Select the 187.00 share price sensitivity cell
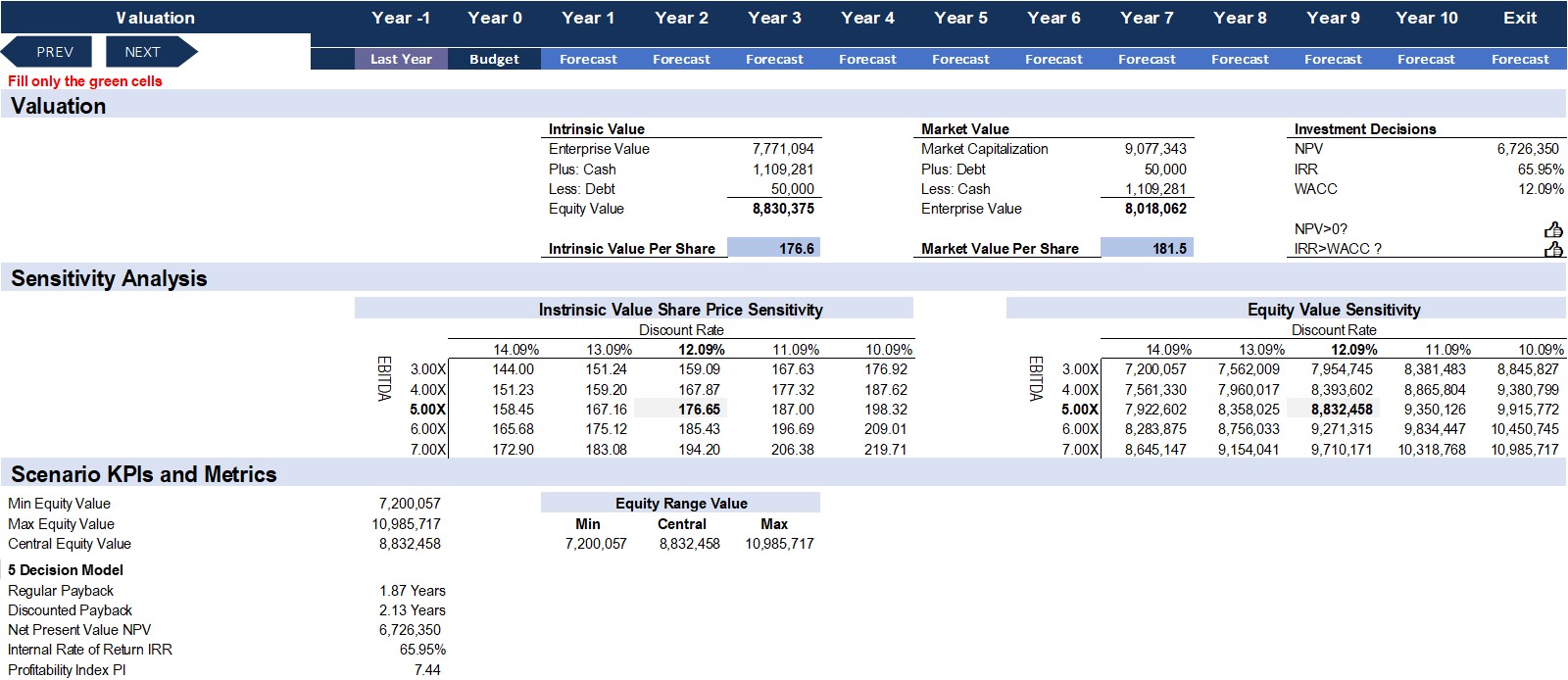The width and height of the screenshot is (1568, 680). coord(792,410)
